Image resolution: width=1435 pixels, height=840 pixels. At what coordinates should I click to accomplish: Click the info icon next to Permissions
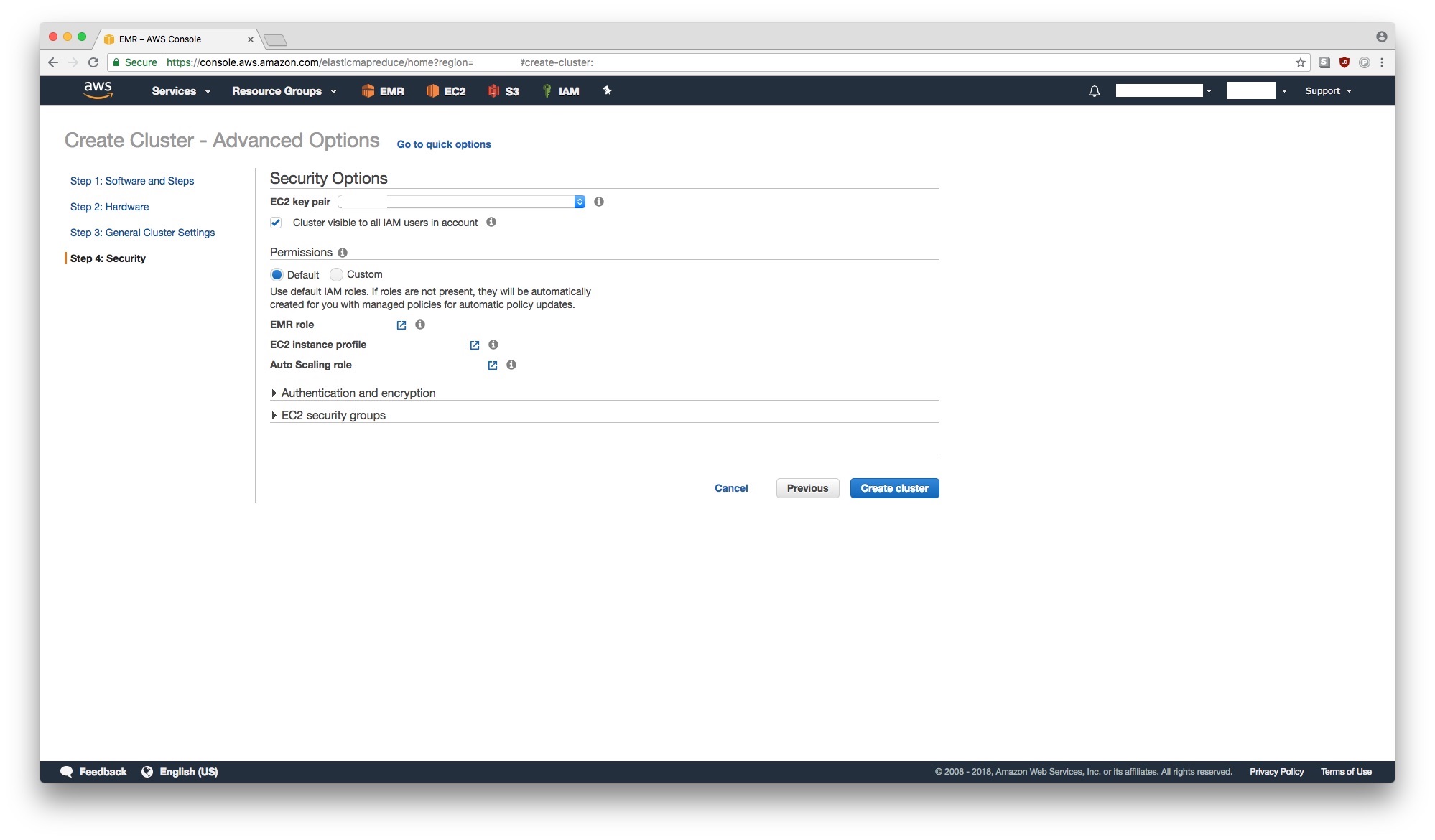[341, 252]
